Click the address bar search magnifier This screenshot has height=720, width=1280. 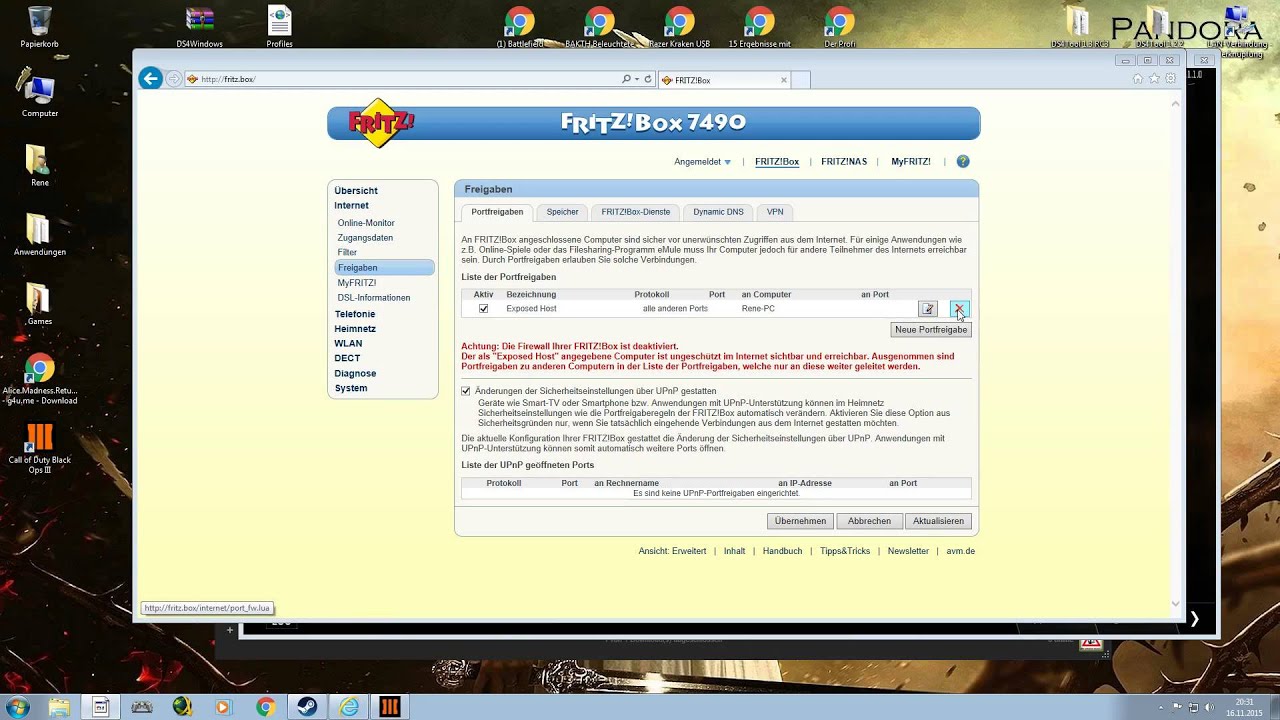[627, 79]
